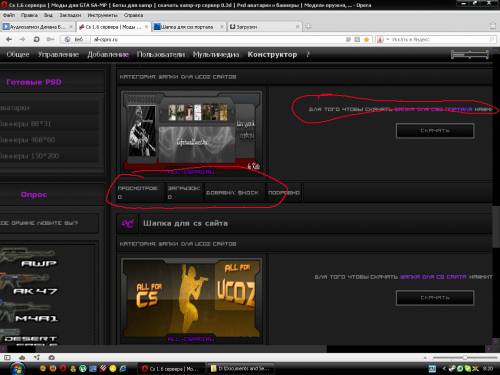Reload the page with the refresh icon

click(36, 39)
